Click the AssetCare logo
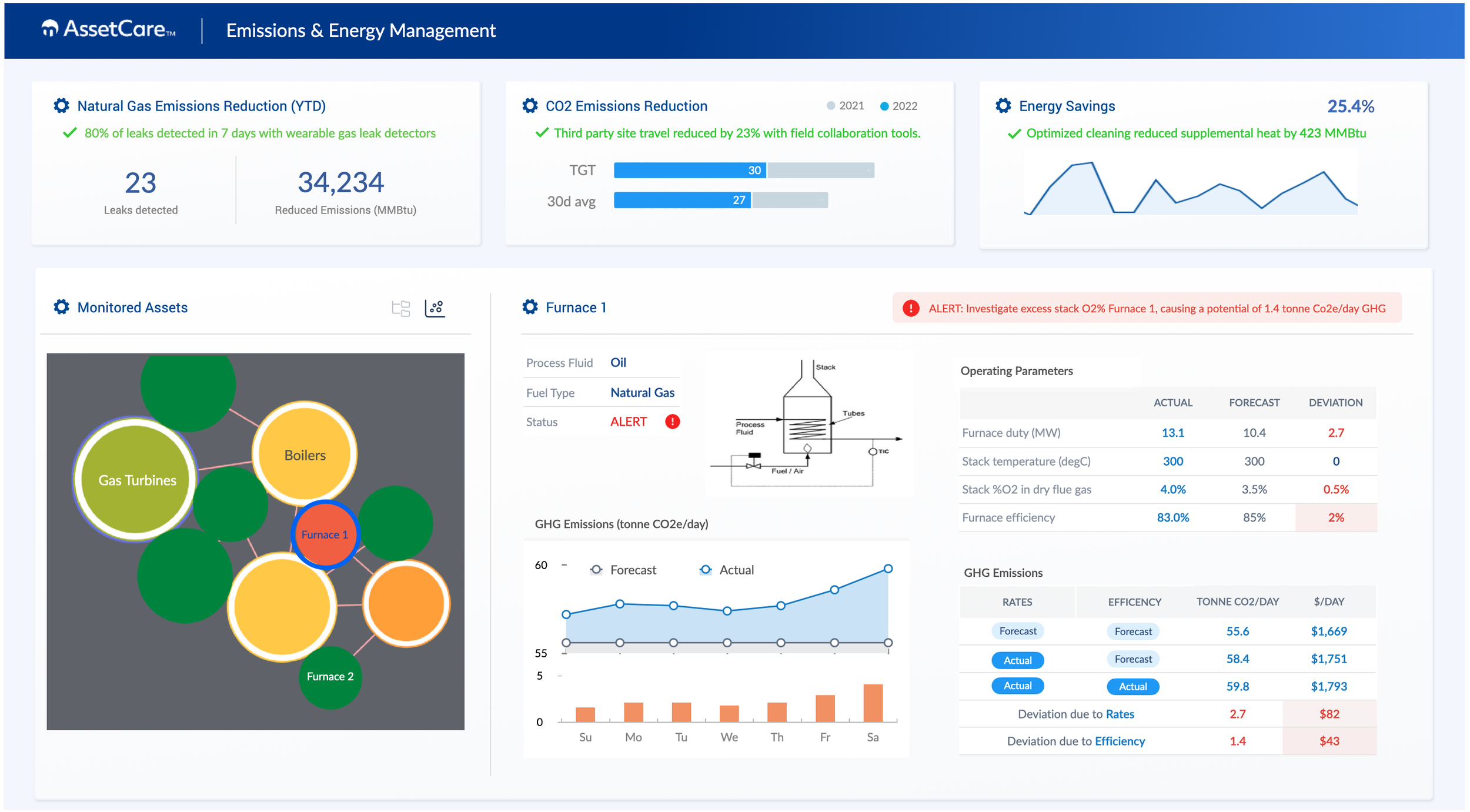Viewport: 1470px width, 812px height. coord(109,29)
